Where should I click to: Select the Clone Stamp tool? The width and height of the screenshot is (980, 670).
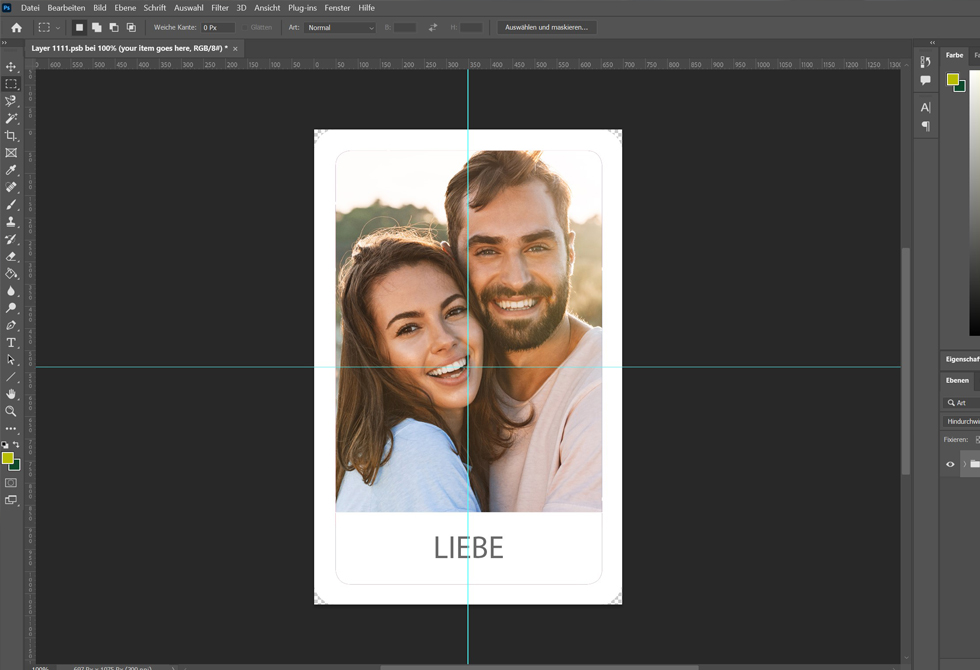coord(11,222)
